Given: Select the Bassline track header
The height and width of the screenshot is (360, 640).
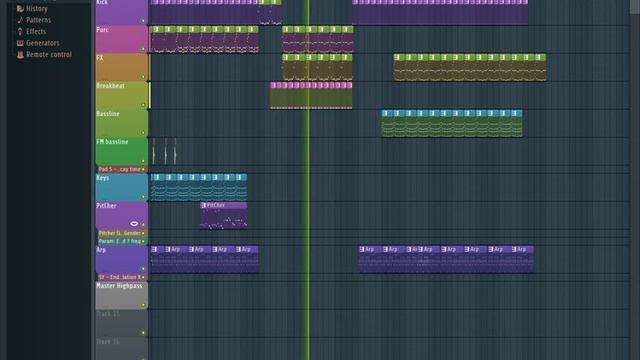Looking at the screenshot, I should click(x=122, y=123).
